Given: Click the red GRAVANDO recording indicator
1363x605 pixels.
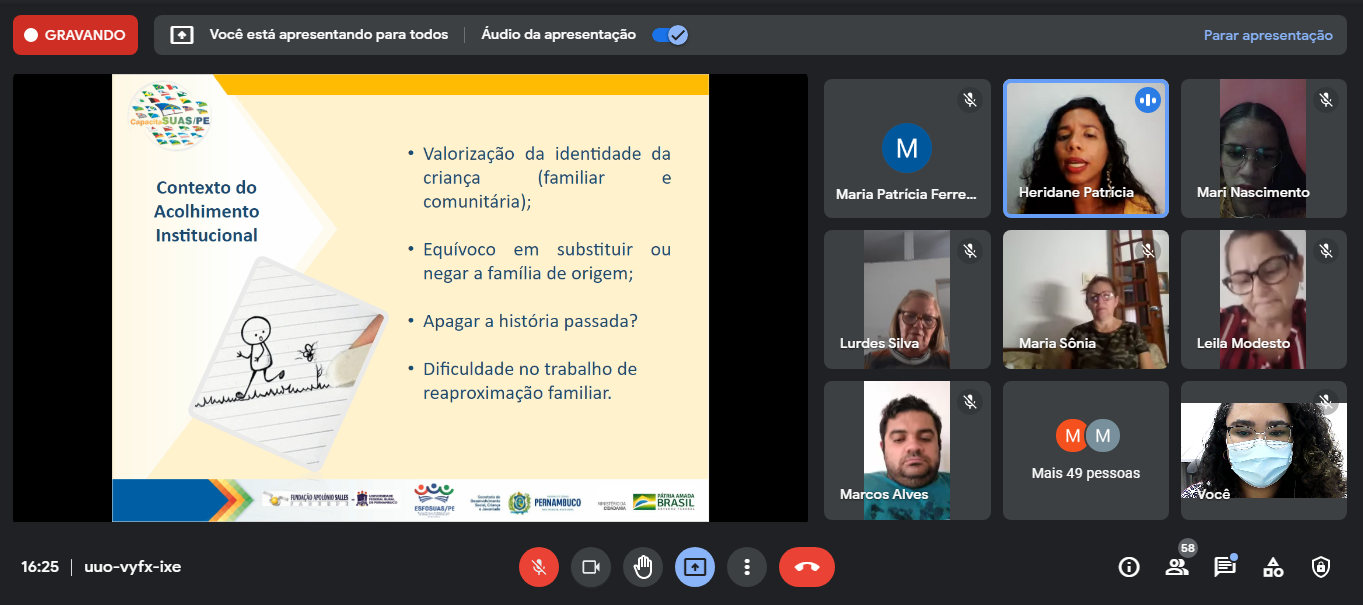Looking at the screenshot, I should 75,35.
